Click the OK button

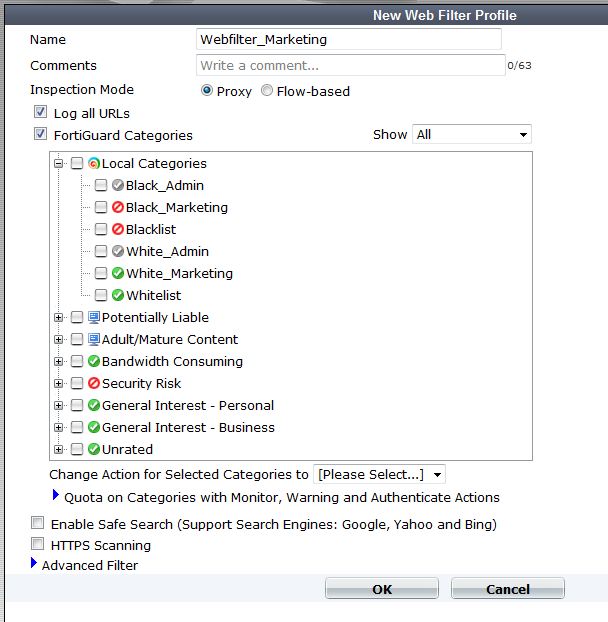[382, 589]
